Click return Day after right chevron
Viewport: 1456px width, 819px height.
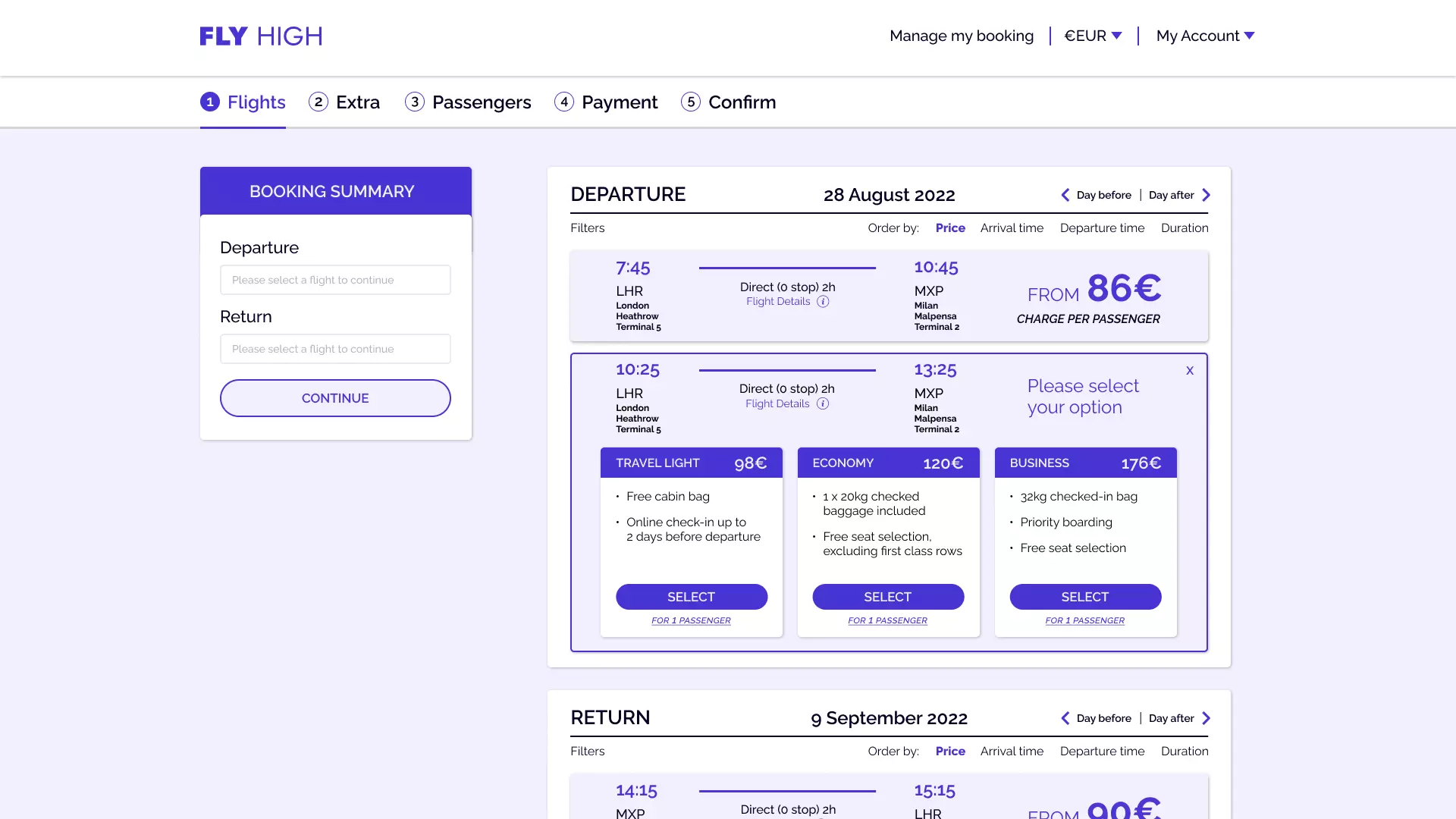click(1206, 718)
